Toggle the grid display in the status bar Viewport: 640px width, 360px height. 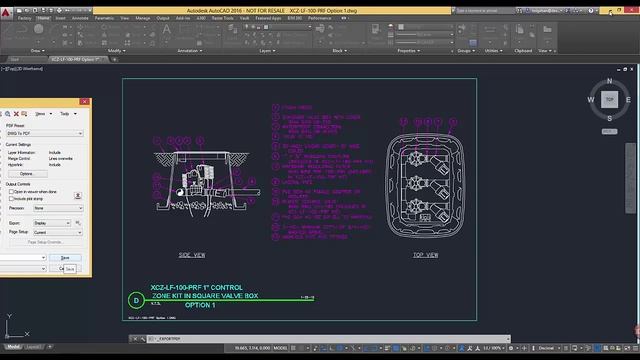293,348
